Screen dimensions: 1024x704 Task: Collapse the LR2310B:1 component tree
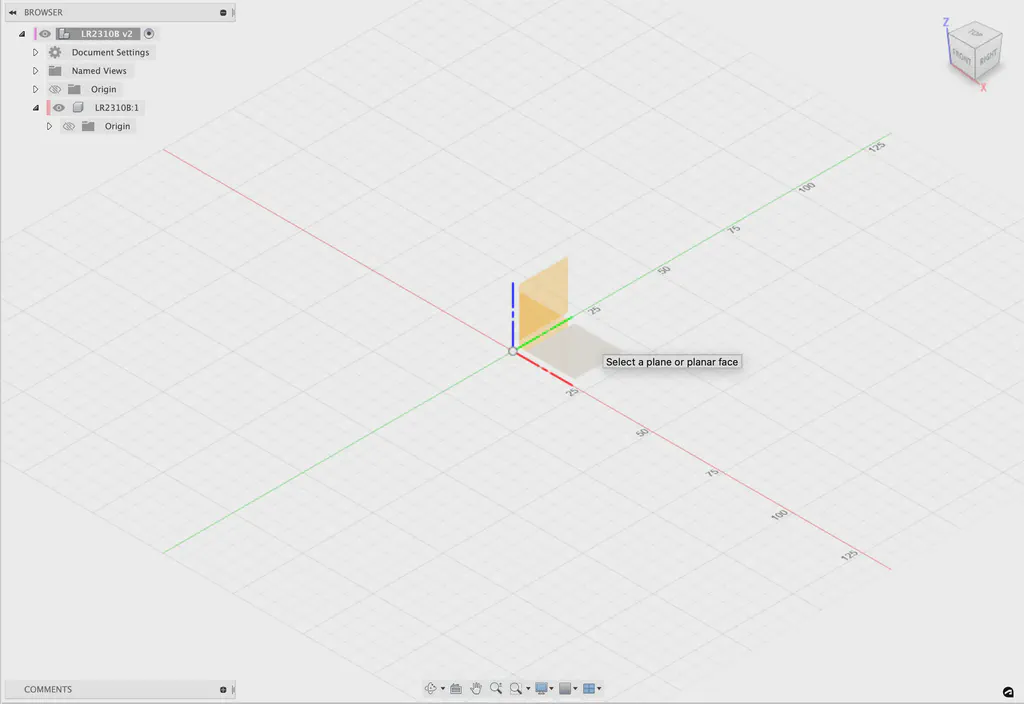[36, 108]
